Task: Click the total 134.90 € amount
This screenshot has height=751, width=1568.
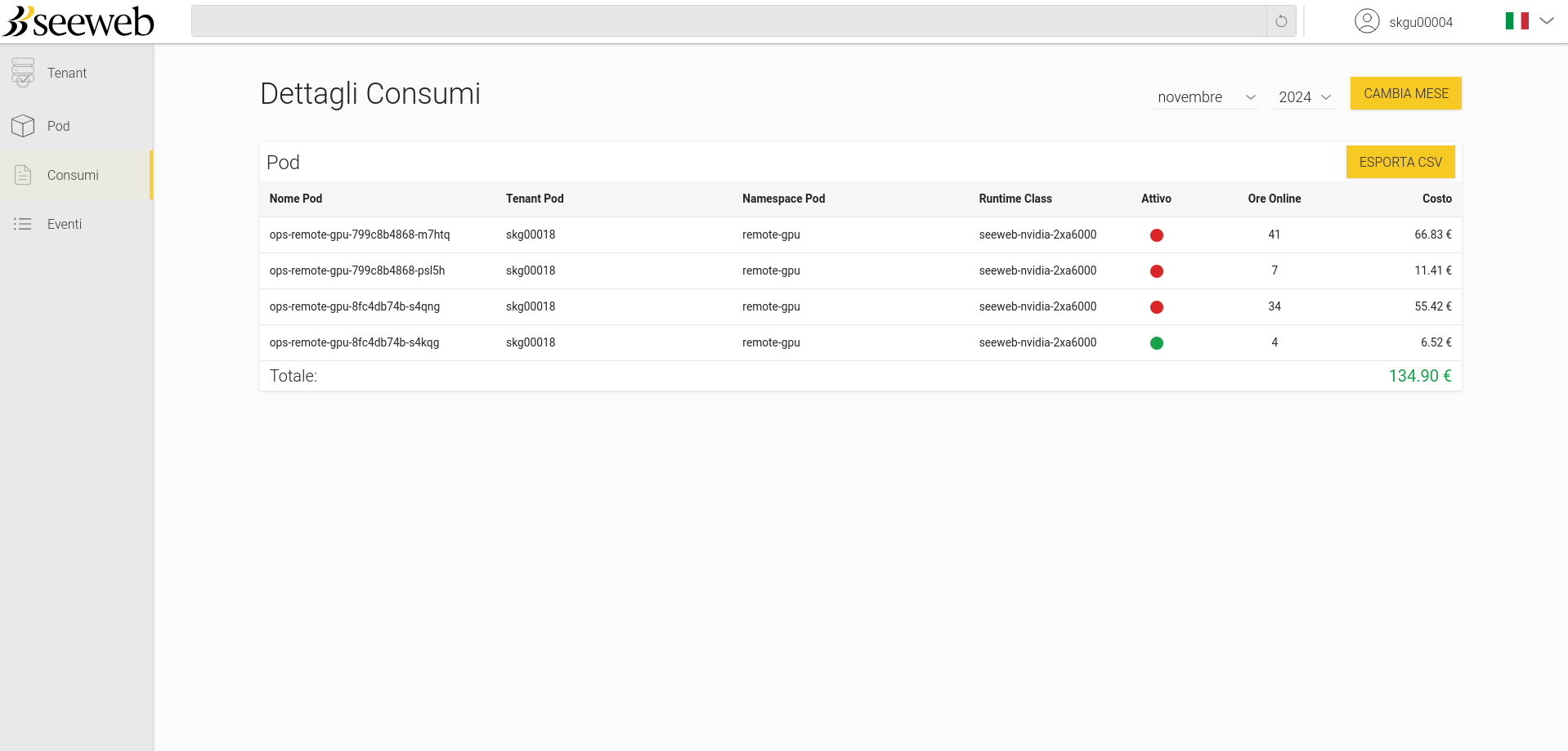Action: [x=1420, y=376]
